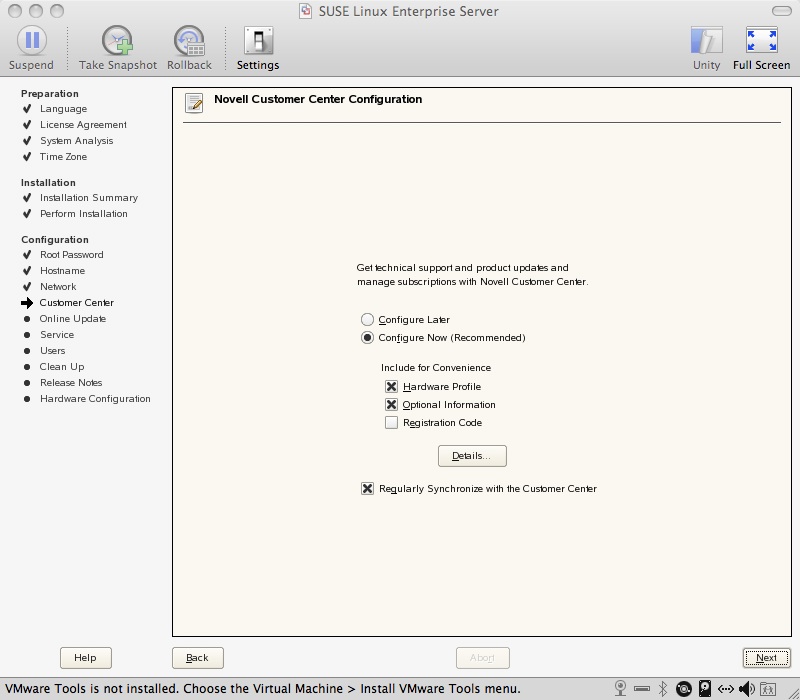The width and height of the screenshot is (800, 700).
Task: Click 'Include for Convenience' label
Action: coord(436,367)
